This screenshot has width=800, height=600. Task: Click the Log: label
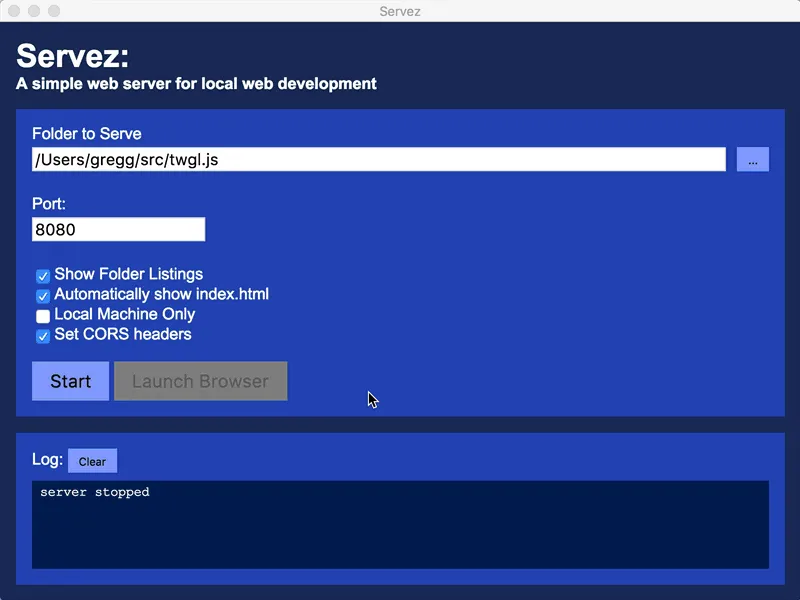tap(48, 459)
